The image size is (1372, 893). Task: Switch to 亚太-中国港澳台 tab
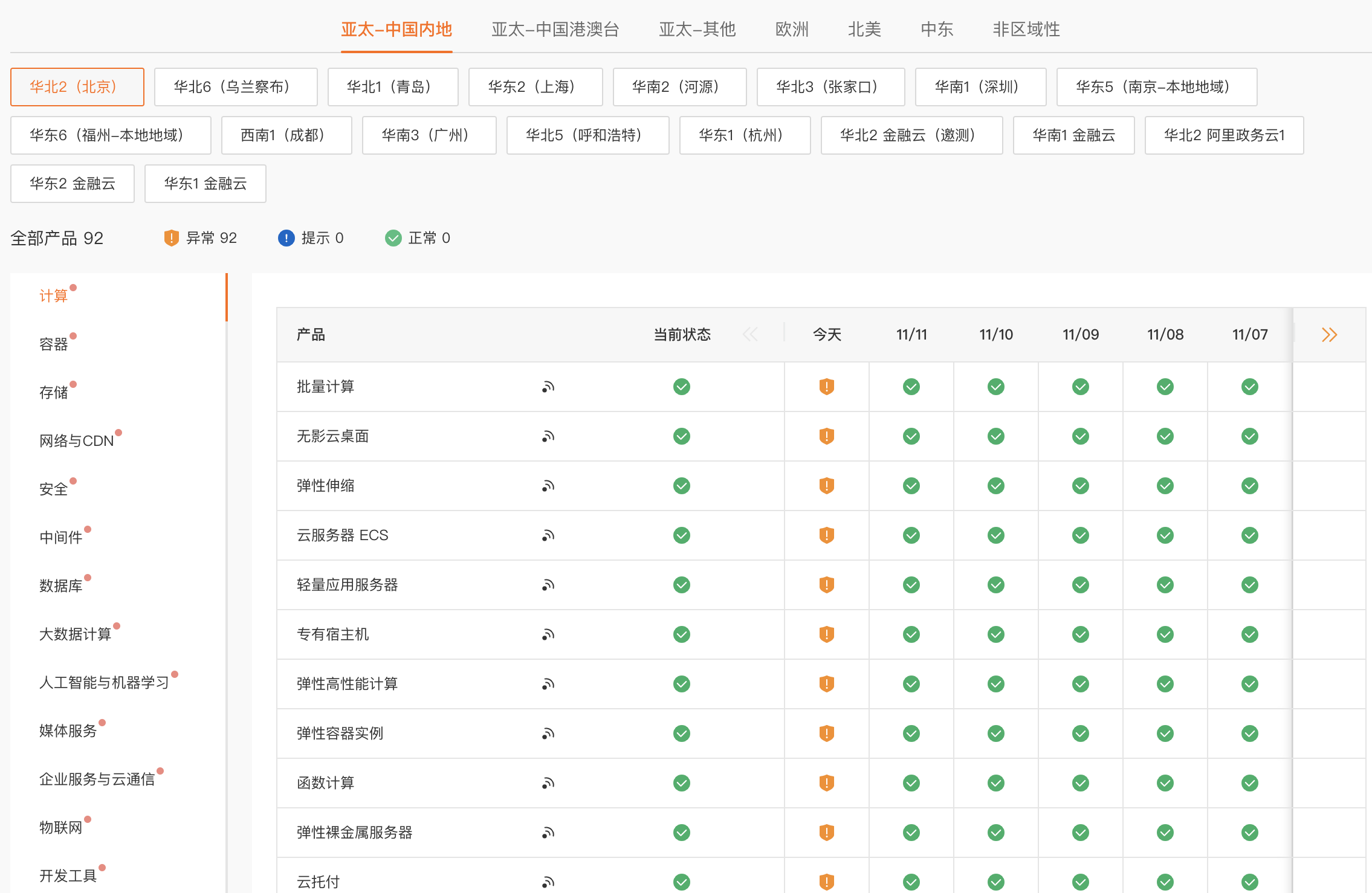click(x=555, y=29)
